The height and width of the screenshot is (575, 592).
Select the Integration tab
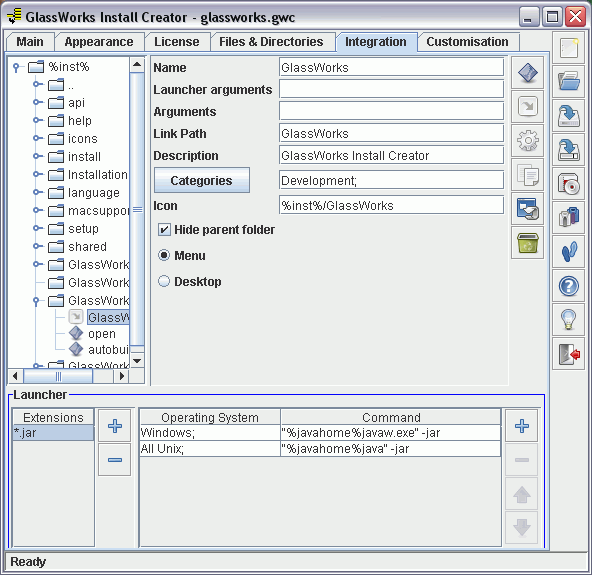click(x=376, y=42)
